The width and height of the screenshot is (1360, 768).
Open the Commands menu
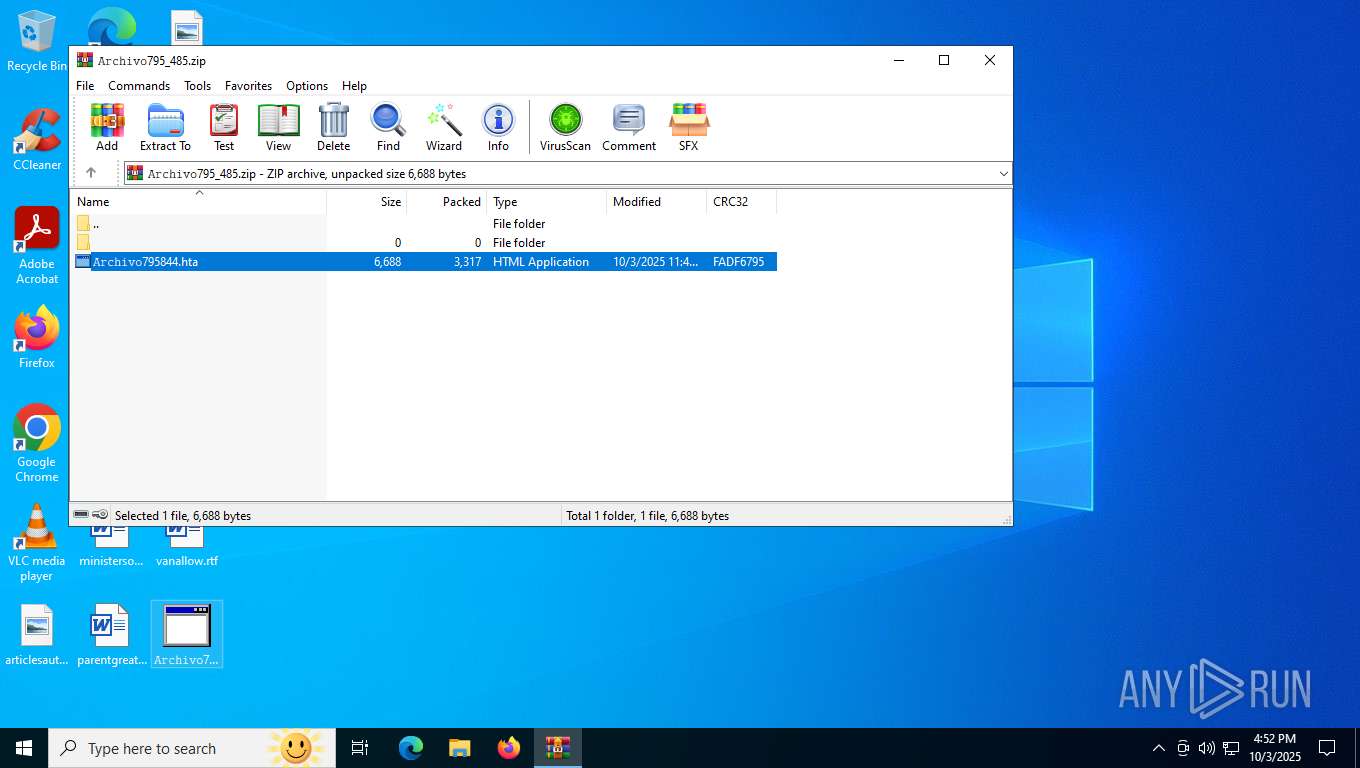(x=139, y=86)
